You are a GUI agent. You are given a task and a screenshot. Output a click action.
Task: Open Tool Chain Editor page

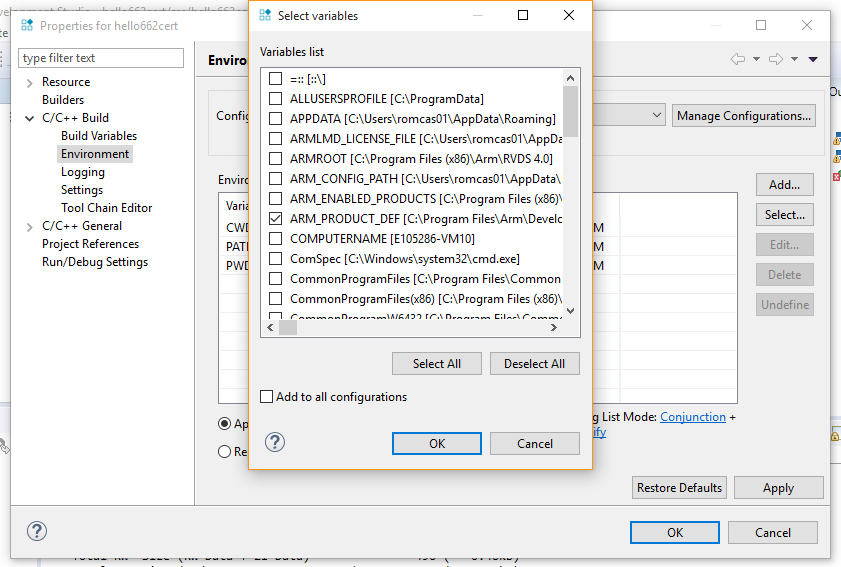point(106,208)
